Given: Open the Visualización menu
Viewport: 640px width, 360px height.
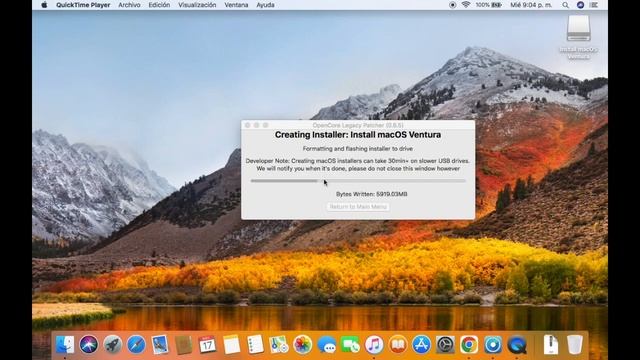Looking at the screenshot, I should (197, 5).
